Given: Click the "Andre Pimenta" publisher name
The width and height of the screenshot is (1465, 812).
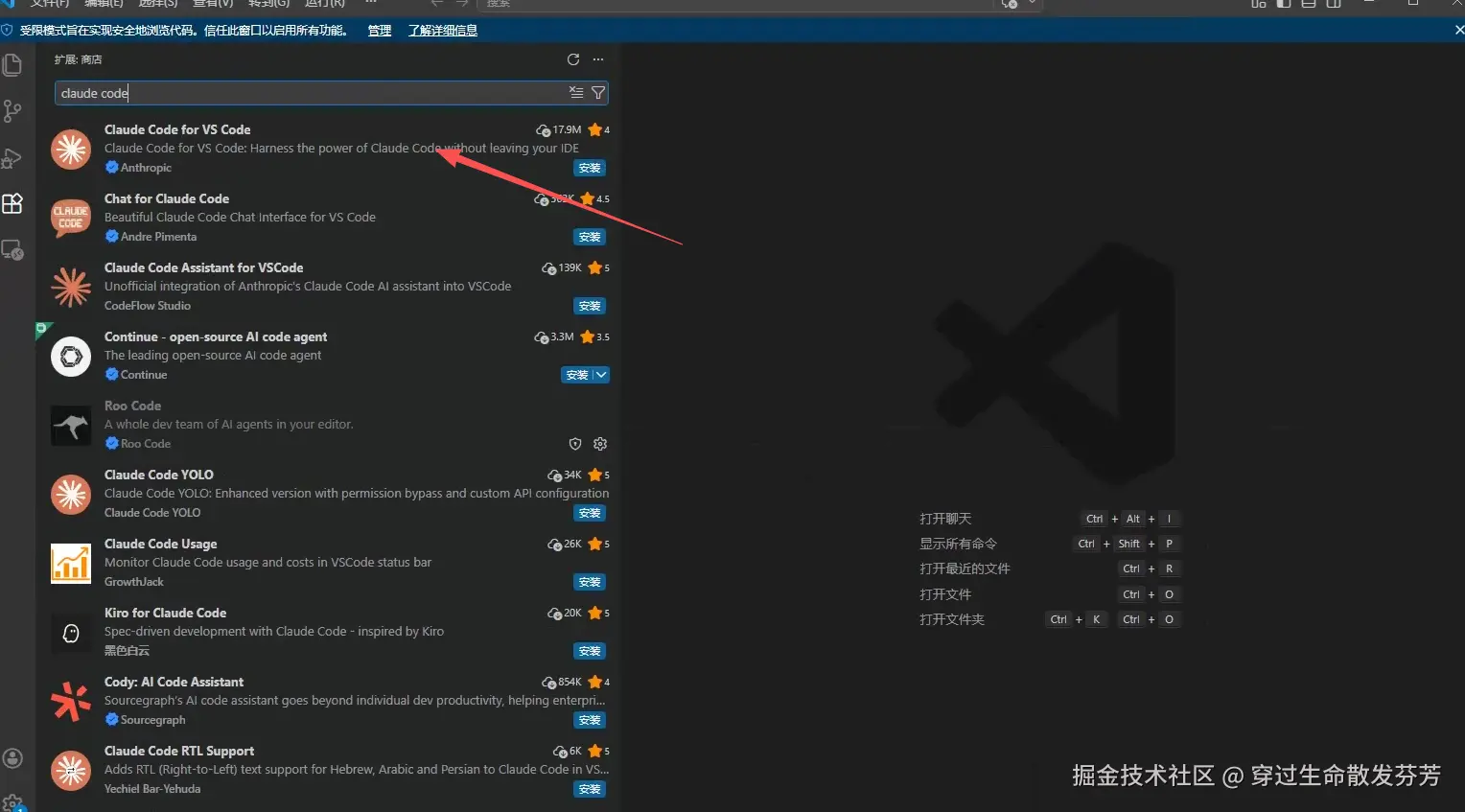Looking at the screenshot, I should click(x=158, y=237).
